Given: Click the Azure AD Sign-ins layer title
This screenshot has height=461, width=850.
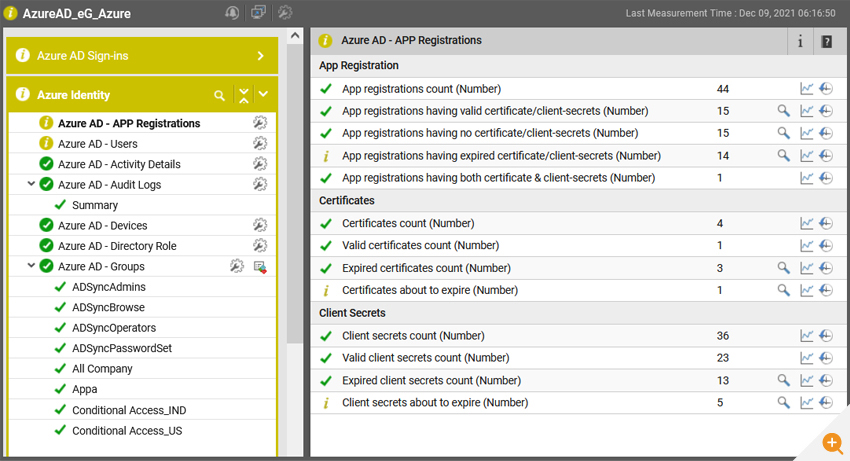Looking at the screenshot, I should [x=82, y=56].
